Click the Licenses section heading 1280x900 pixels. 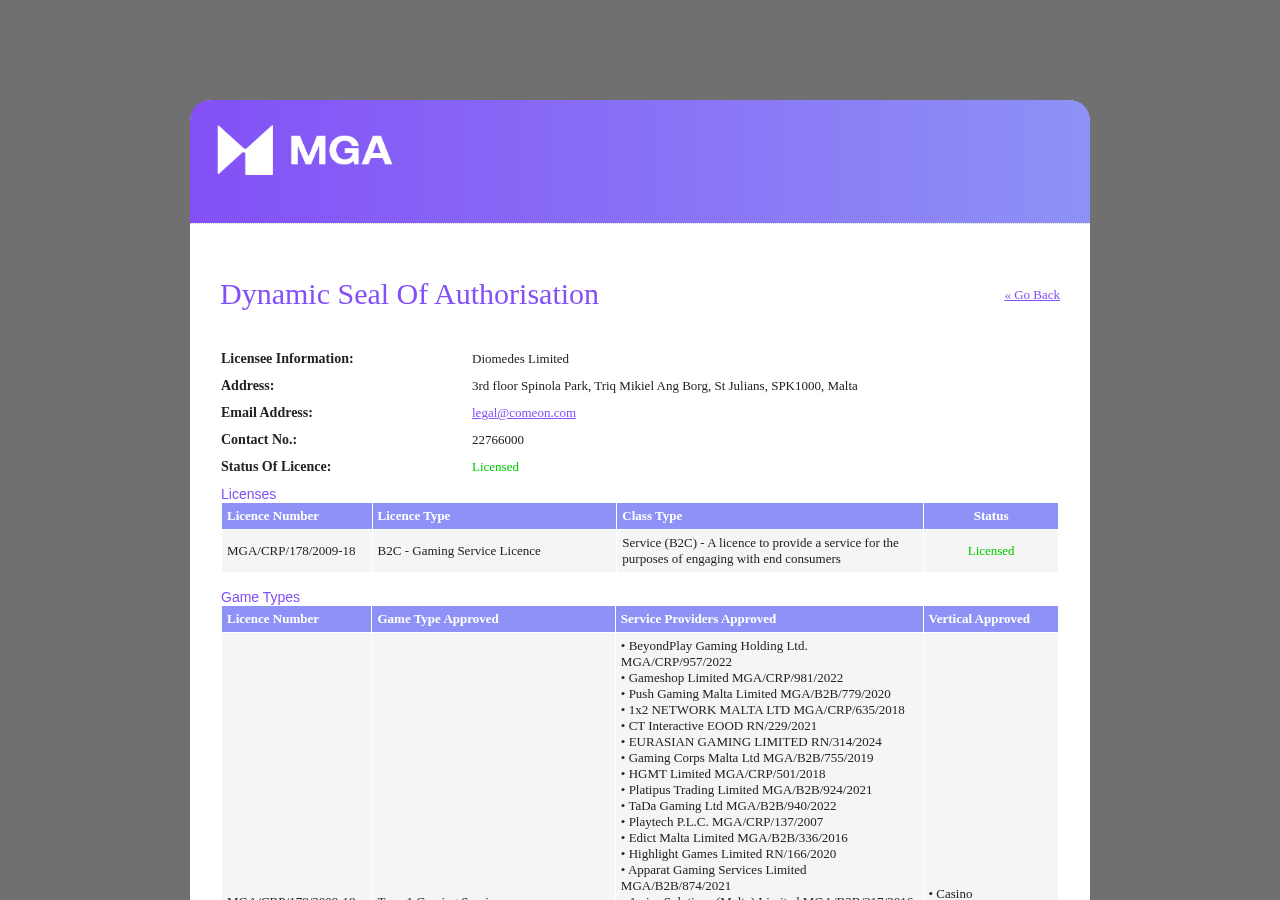tap(248, 494)
